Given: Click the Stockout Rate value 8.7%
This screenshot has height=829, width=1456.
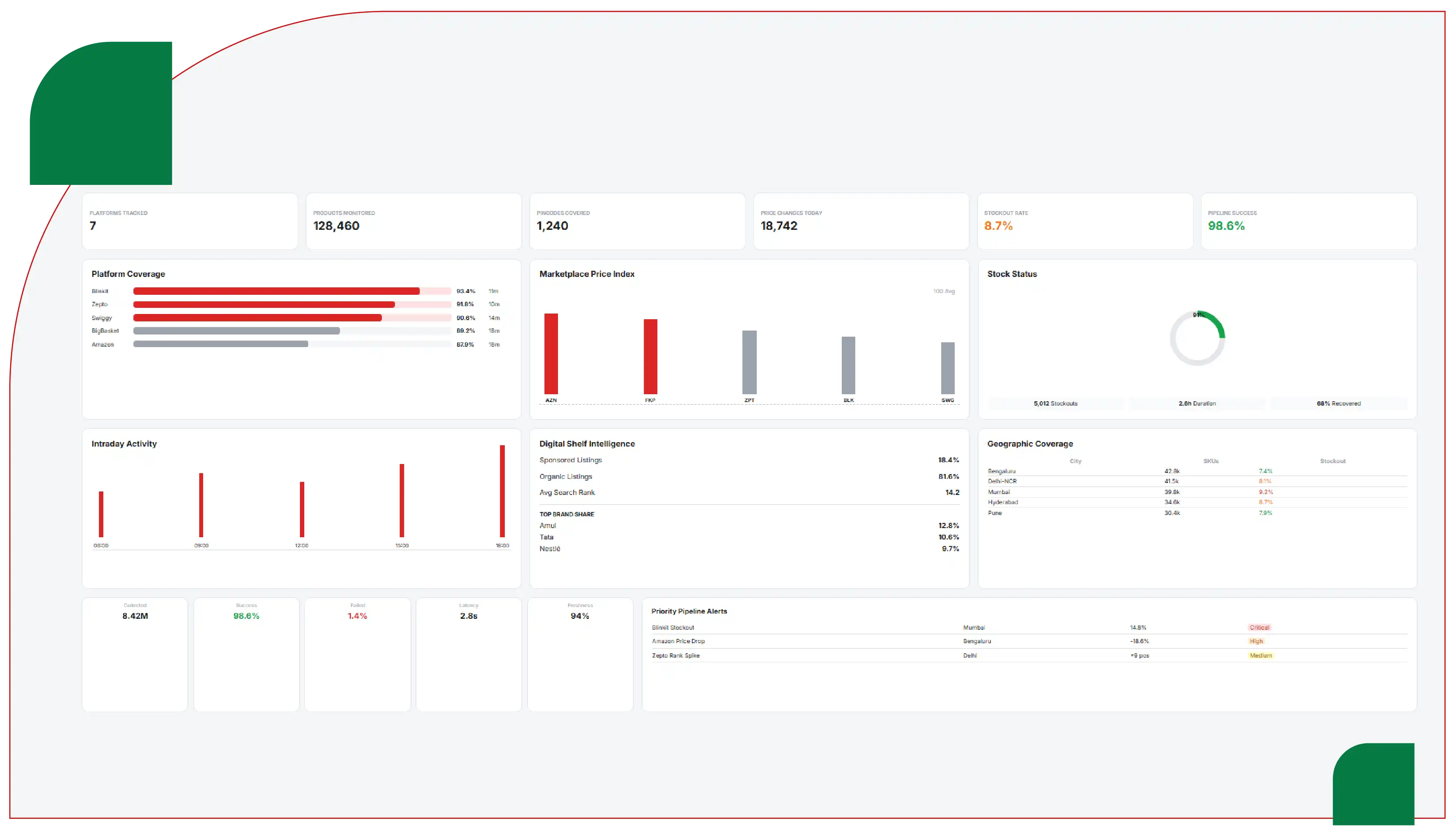Looking at the screenshot, I should 998,225.
